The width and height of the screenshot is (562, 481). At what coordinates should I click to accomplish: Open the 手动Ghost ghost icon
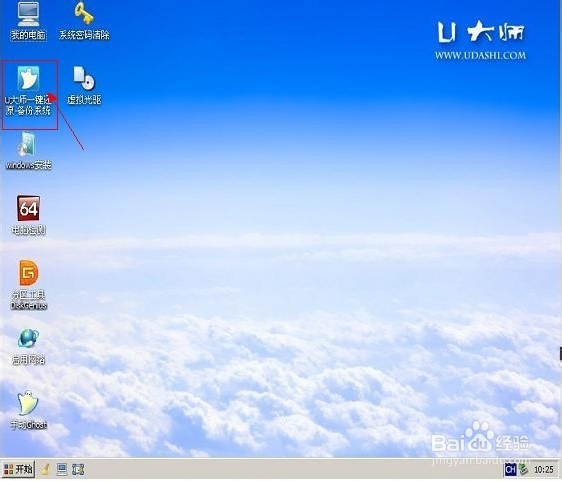(x=28, y=410)
